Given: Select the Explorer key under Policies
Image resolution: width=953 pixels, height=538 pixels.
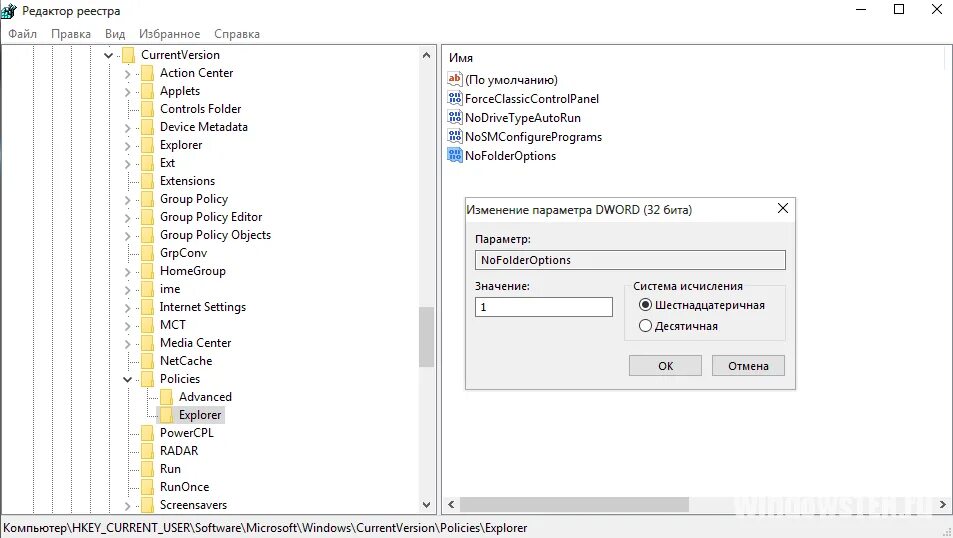Looking at the screenshot, I should (x=200, y=415).
